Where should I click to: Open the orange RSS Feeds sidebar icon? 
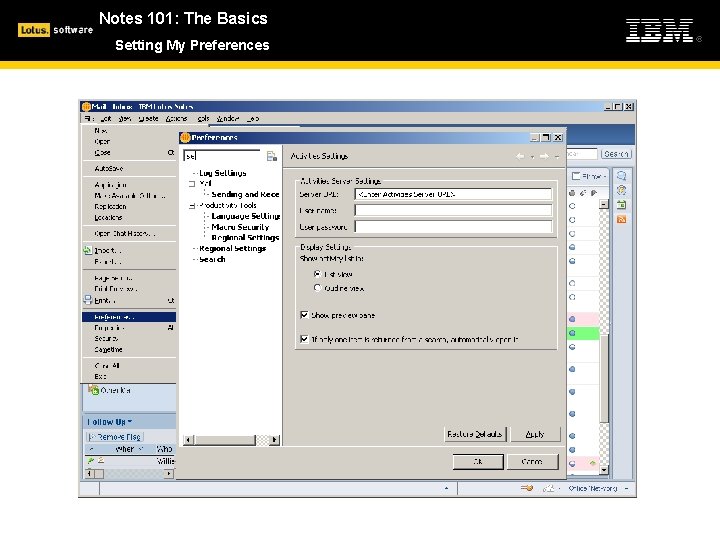pos(621,219)
